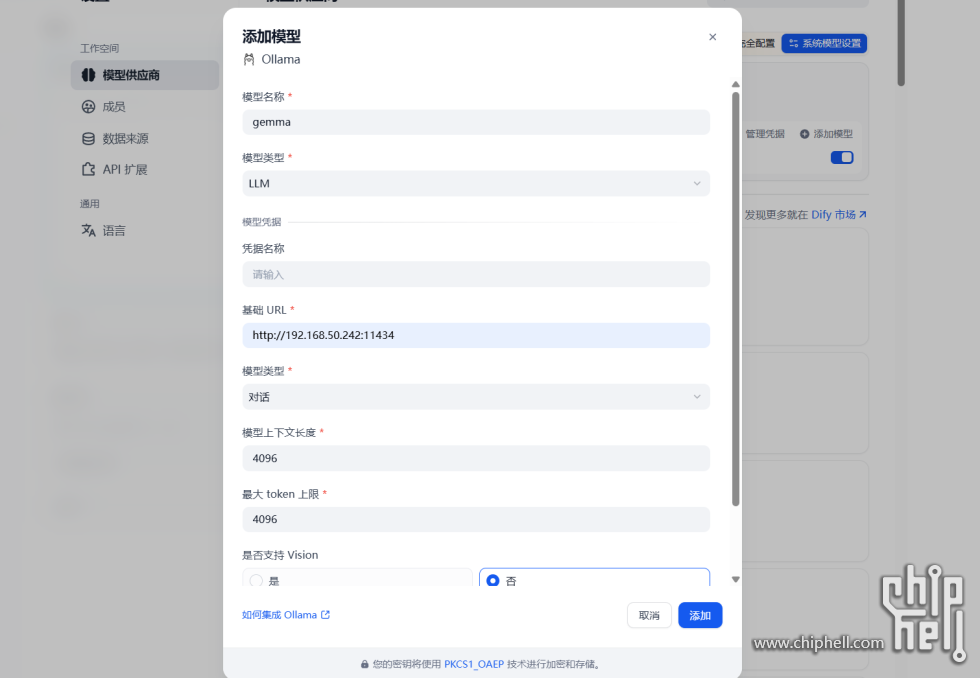
Task: Click the 添加 button to add model
Action: 700,616
